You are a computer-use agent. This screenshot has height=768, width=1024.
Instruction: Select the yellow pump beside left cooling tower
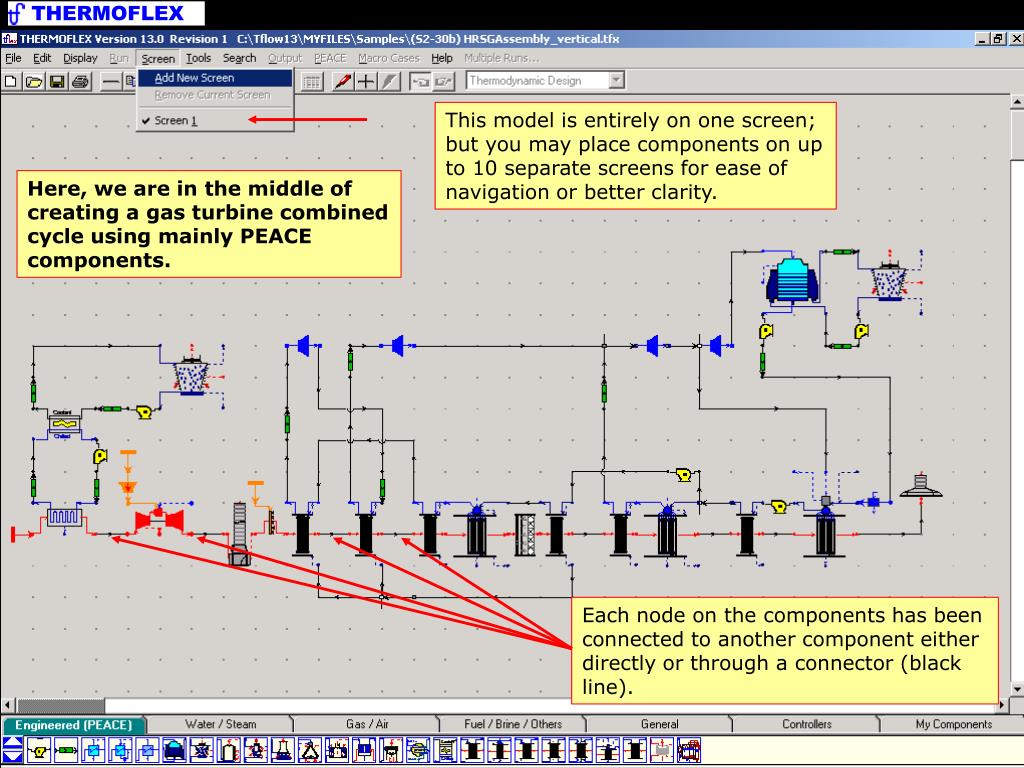click(144, 412)
